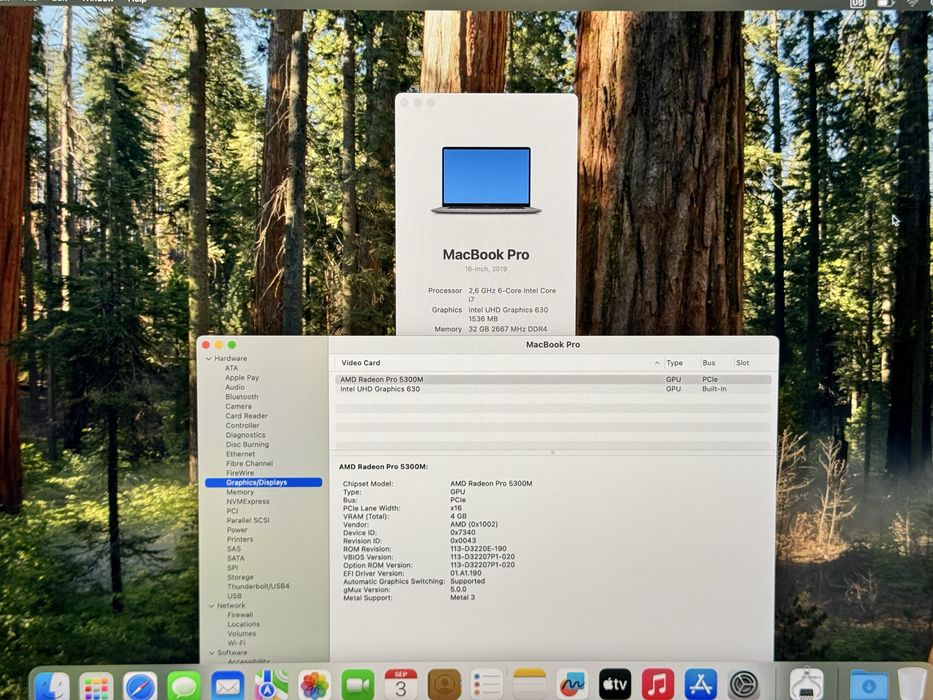Click the MacBook Pro laptop image
933x700 pixels.
click(486, 180)
